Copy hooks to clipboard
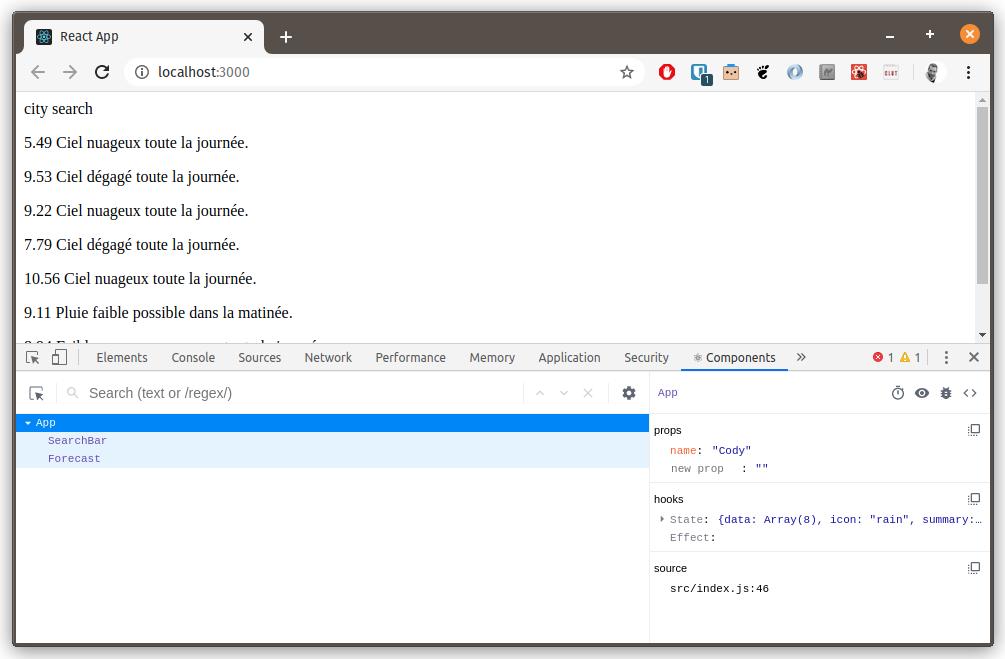Screen dimensions: 1005x659 pyautogui.click(x=974, y=499)
